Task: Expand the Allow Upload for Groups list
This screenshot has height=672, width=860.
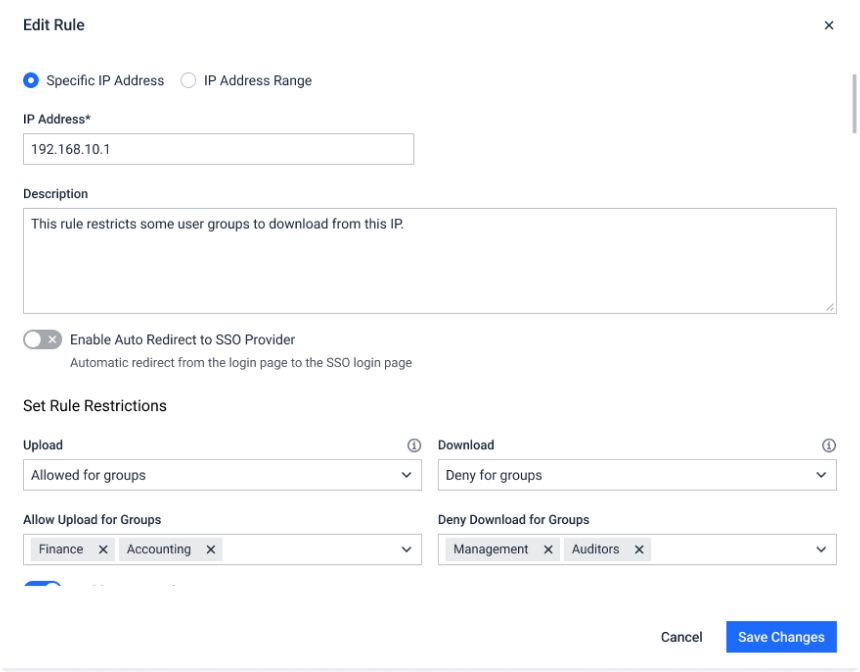Action: click(x=405, y=549)
